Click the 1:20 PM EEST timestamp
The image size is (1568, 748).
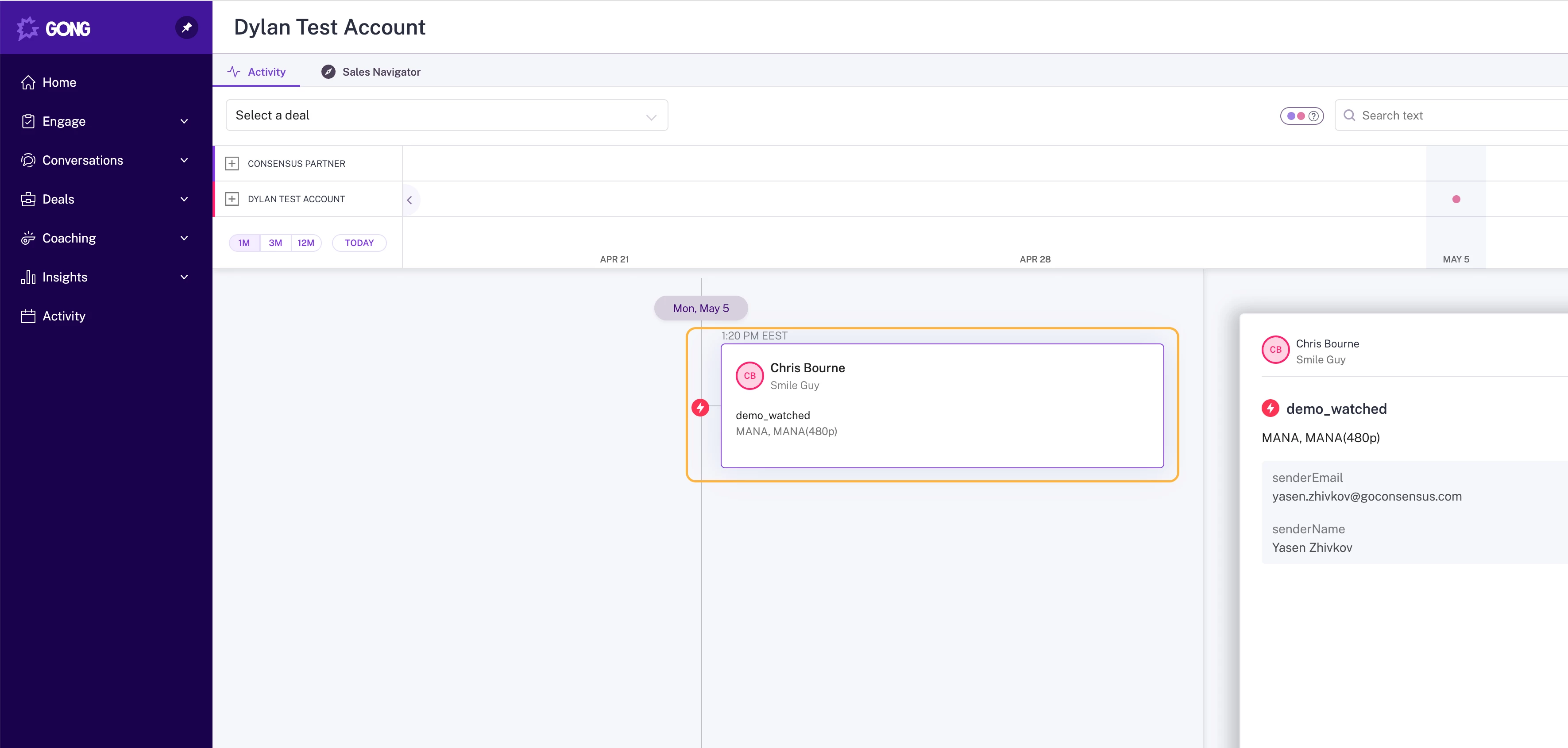click(754, 335)
